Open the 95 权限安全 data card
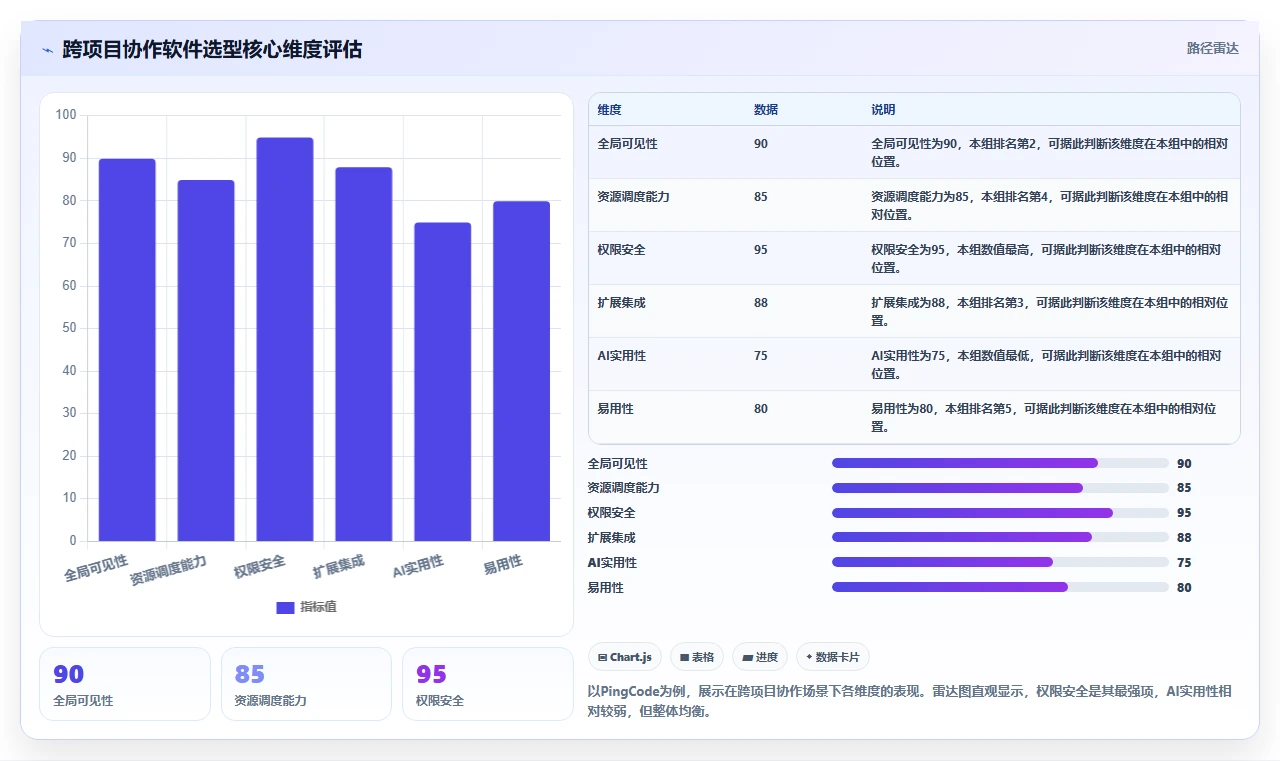The width and height of the screenshot is (1280, 761). 487,684
